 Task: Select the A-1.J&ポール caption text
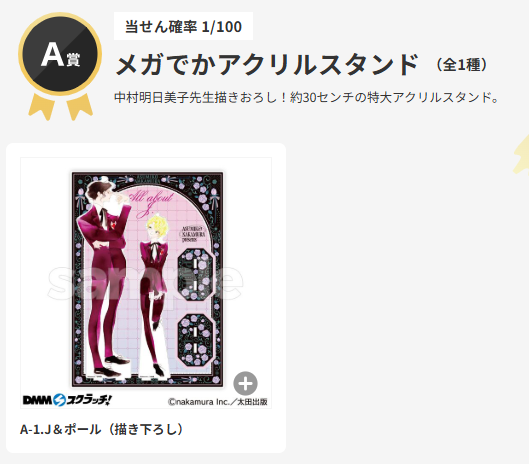click(101, 430)
